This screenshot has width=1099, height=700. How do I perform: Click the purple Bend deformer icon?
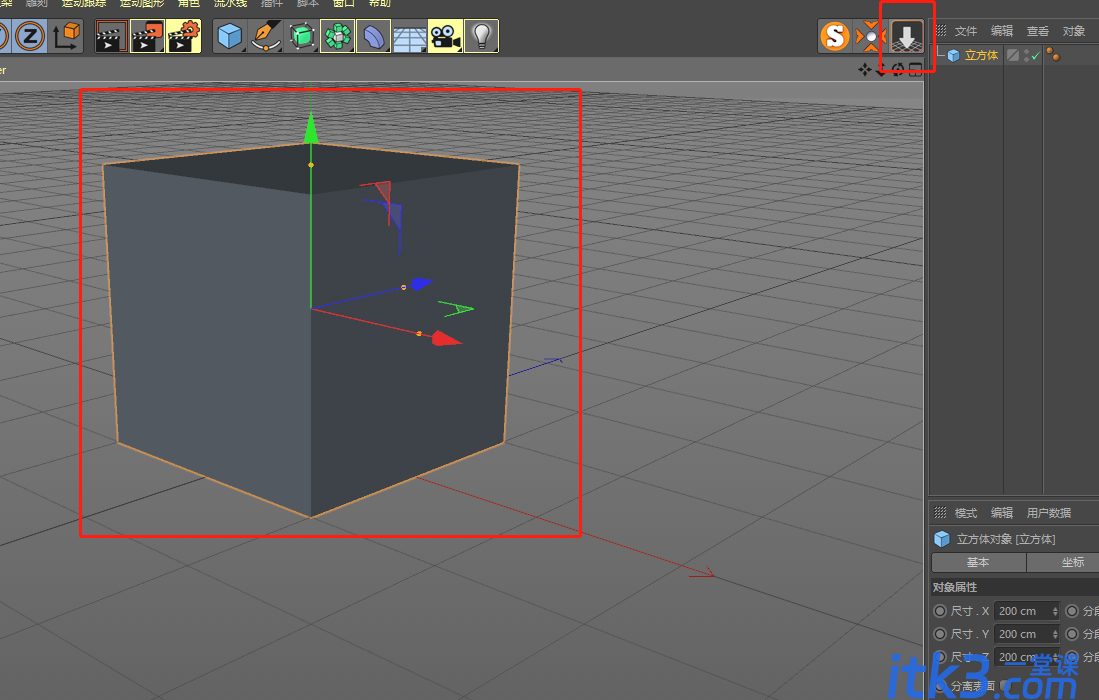point(374,36)
